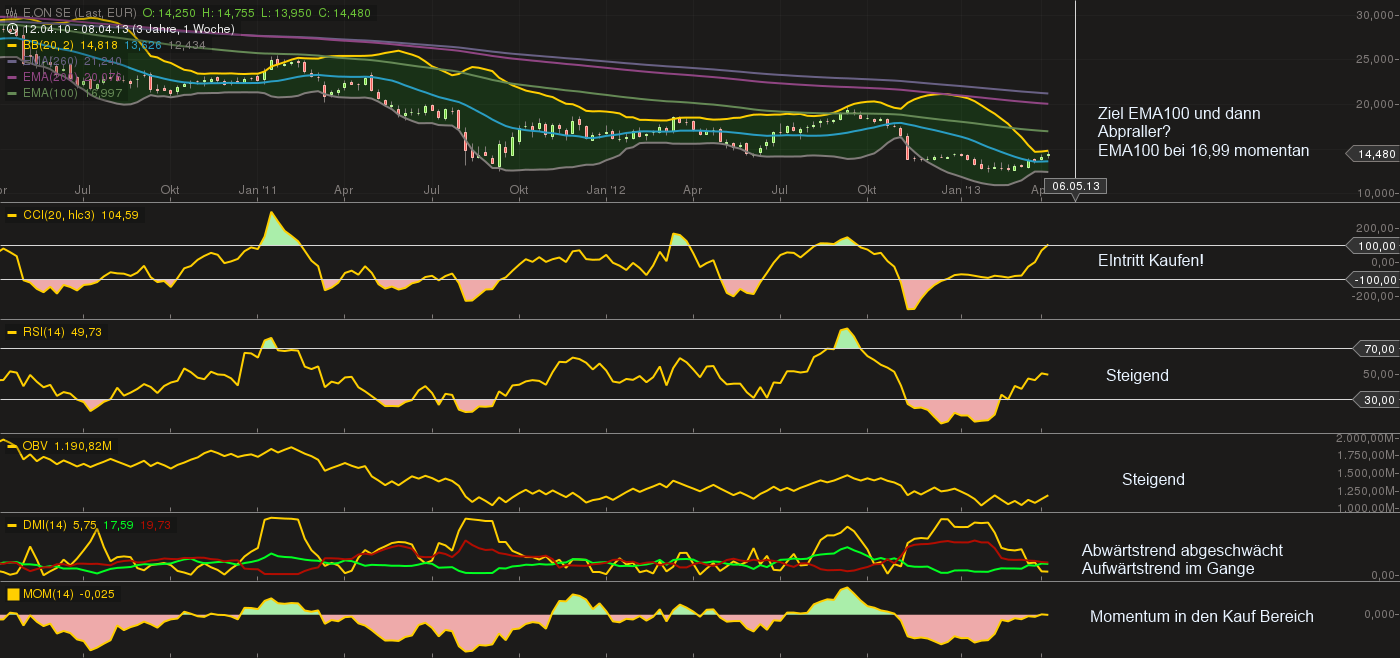
Task: Select the EMA(100) indicator label
Action: 50,93
